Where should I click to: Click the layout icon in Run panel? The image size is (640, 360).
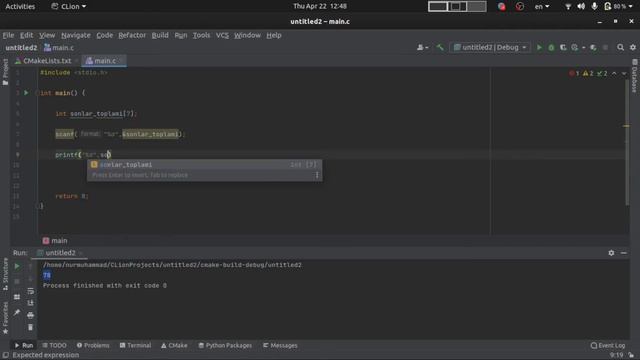[17, 297]
